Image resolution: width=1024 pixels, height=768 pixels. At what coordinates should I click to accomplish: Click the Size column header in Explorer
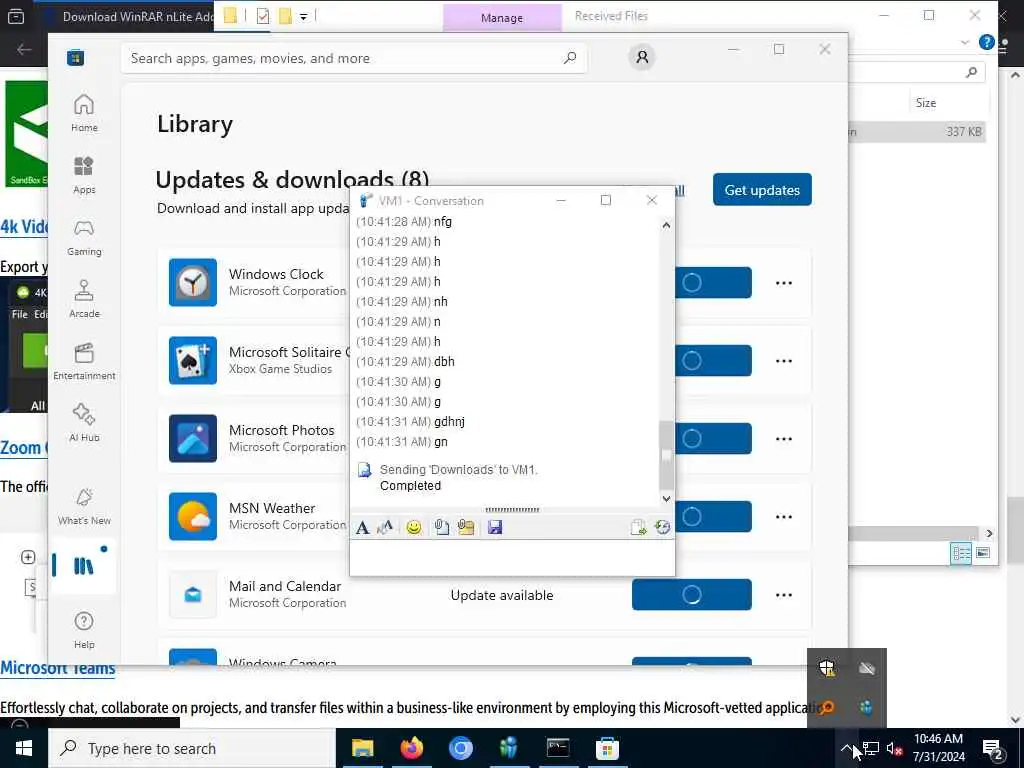[x=925, y=103]
